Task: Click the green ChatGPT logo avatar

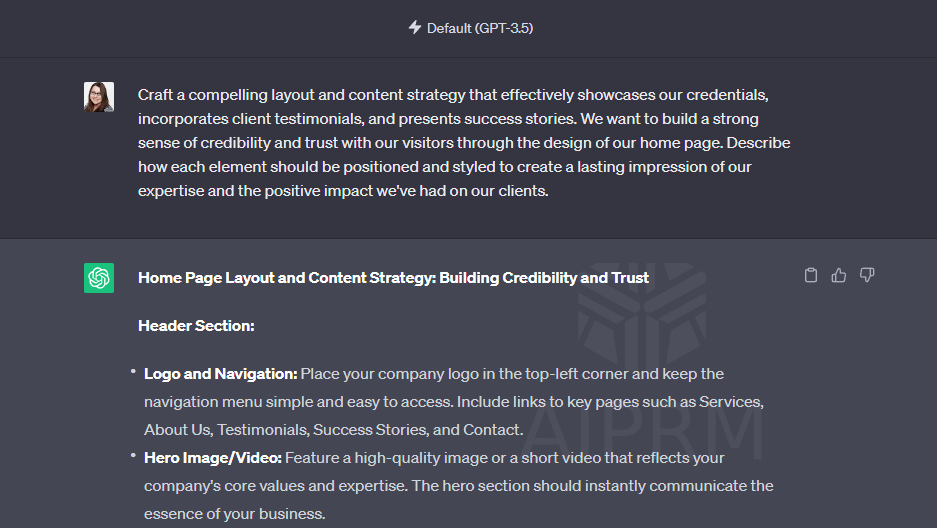Action: tap(99, 278)
